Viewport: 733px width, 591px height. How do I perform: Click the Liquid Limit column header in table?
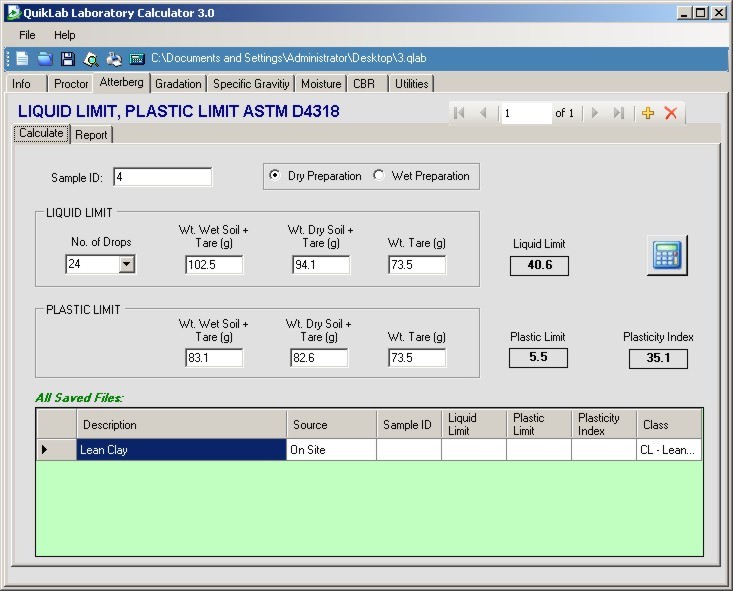[474, 425]
